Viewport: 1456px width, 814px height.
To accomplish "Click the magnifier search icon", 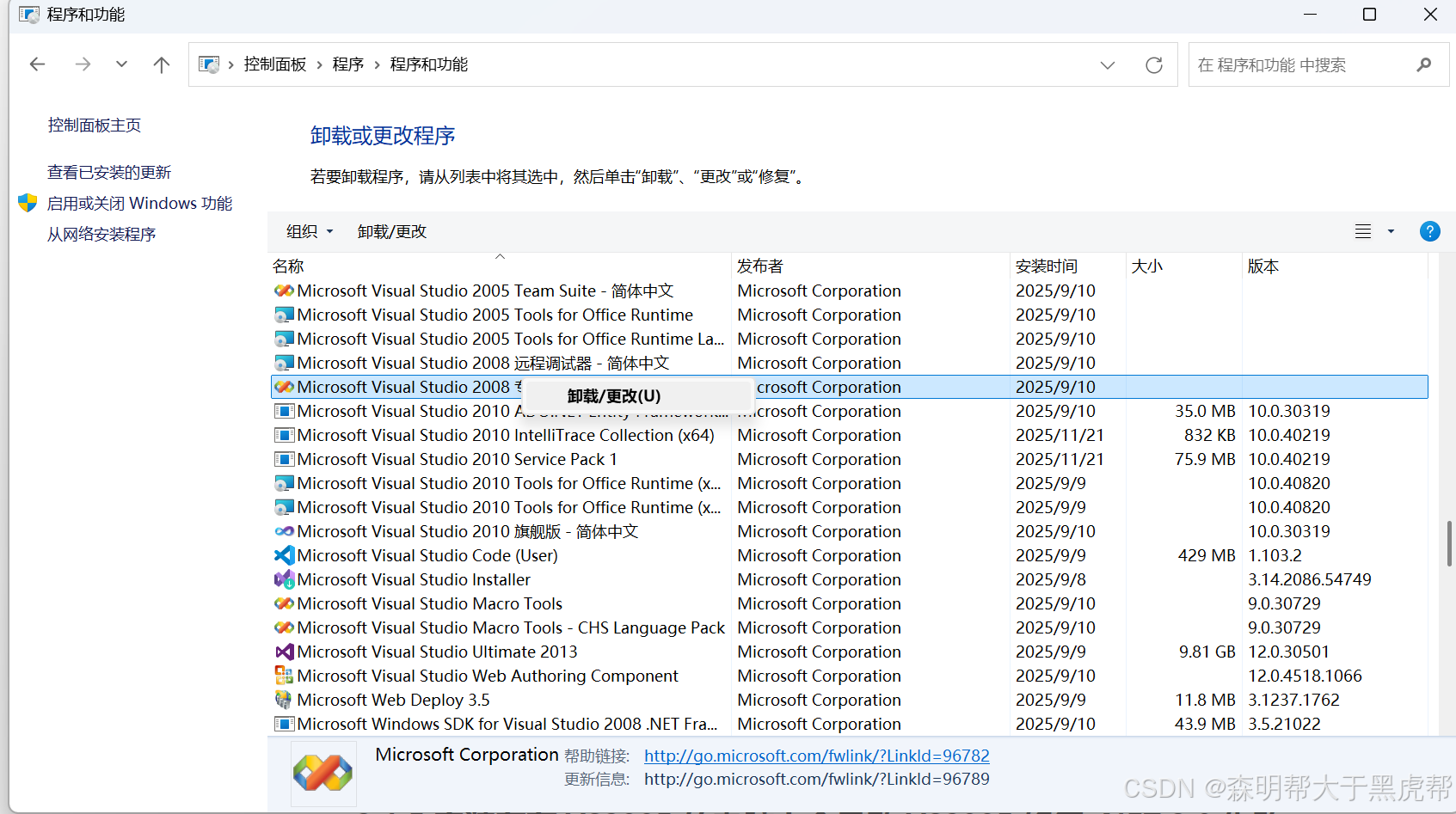I will pyautogui.click(x=1424, y=64).
